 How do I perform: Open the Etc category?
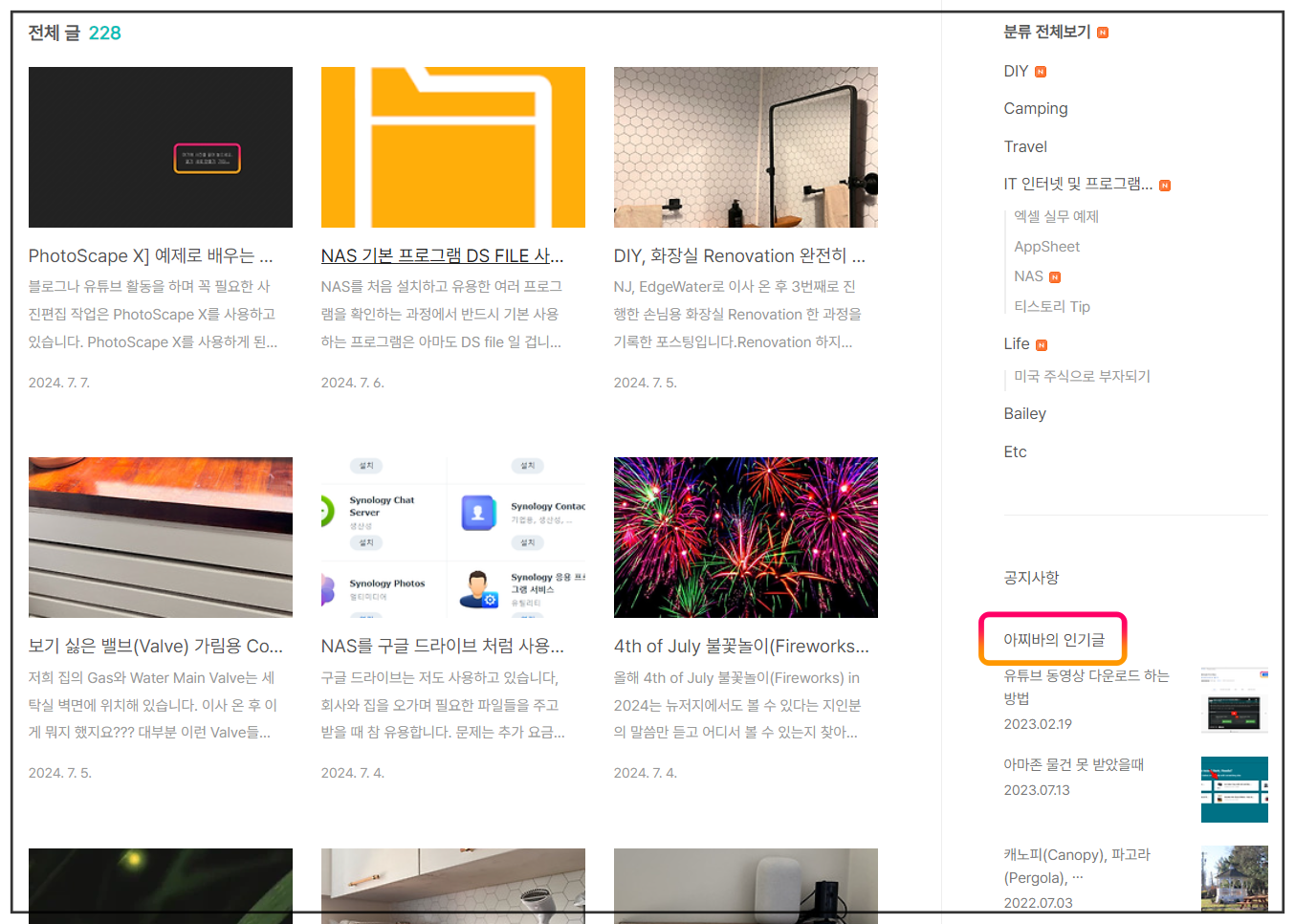point(1015,451)
